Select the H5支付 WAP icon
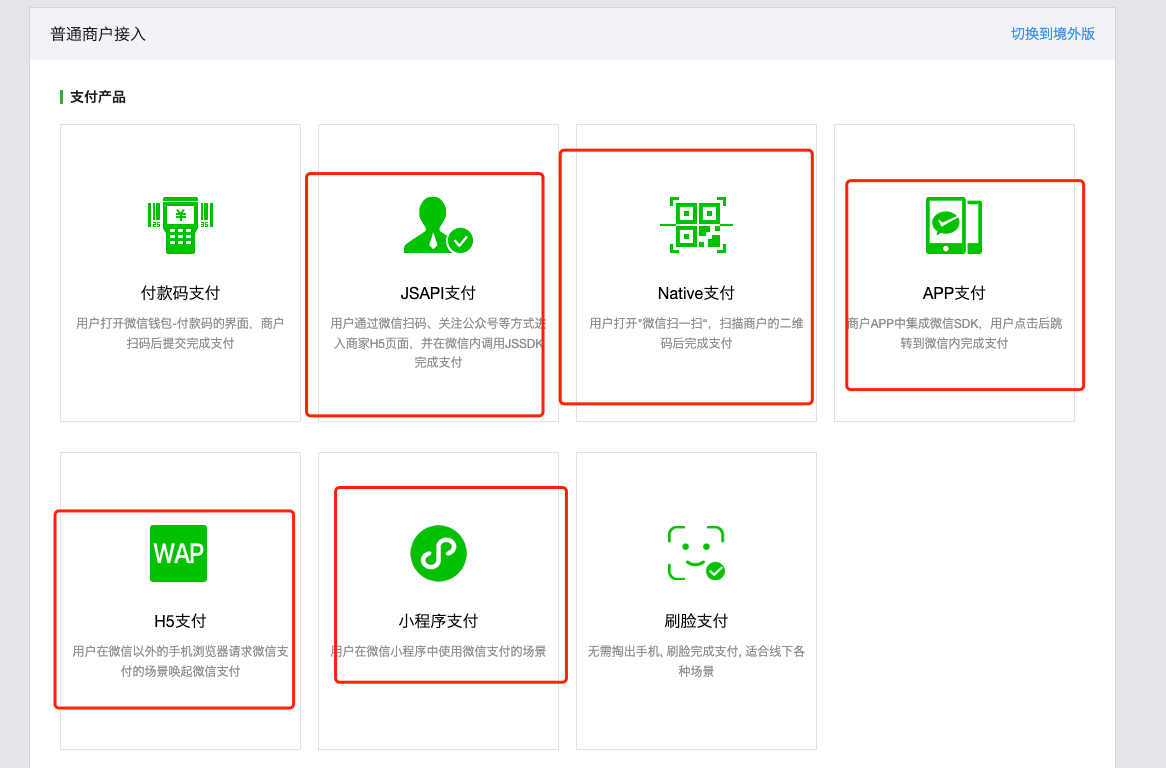Image resolution: width=1166 pixels, height=768 pixels. pyautogui.click(x=178, y=553)
